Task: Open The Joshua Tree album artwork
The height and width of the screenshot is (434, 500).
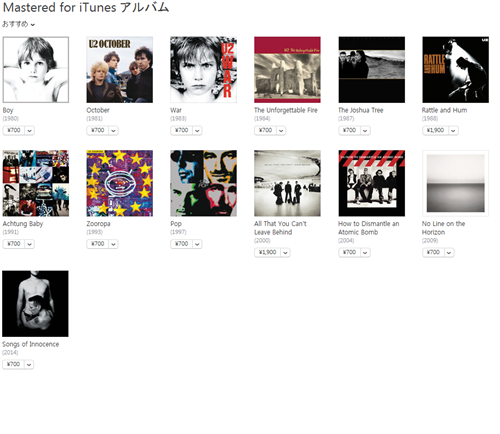Action: pos(372,70)
